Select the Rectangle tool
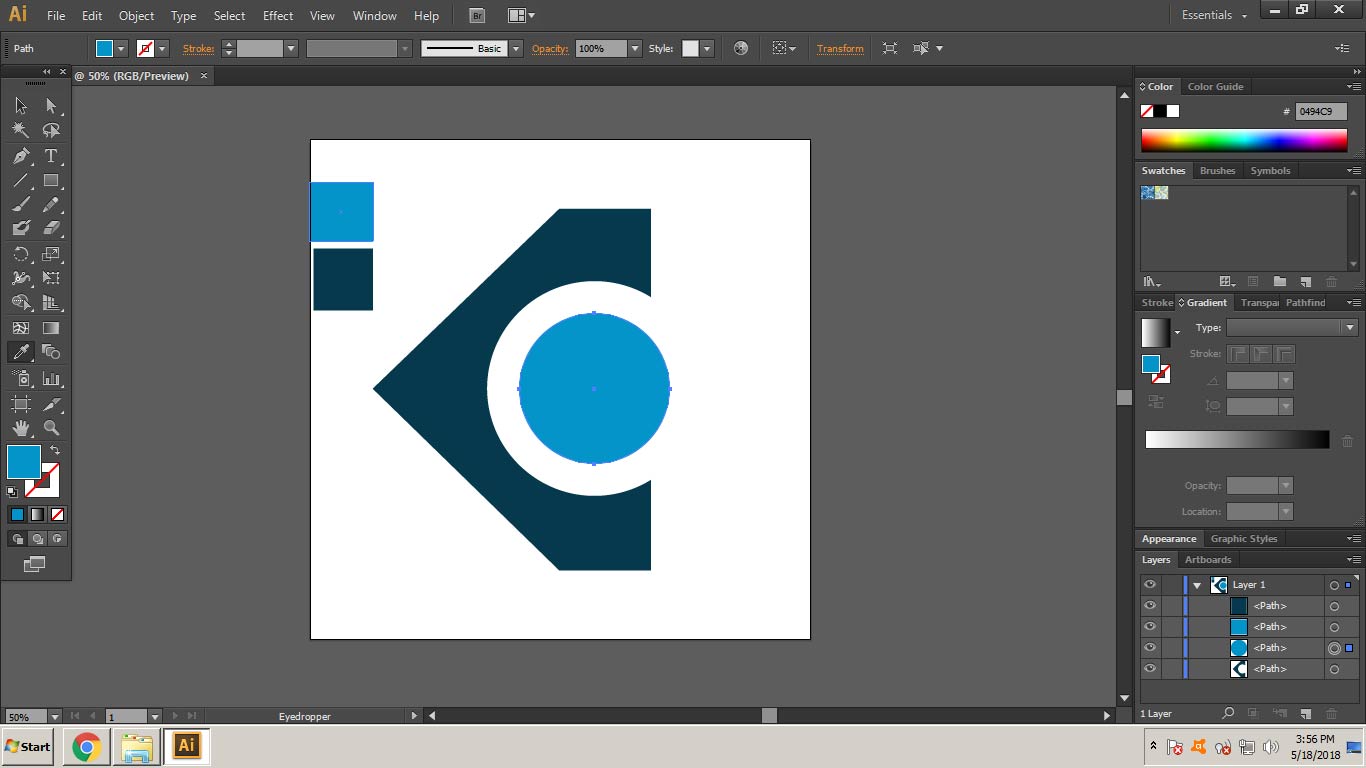1366x768 pixels. pos(51,181)
